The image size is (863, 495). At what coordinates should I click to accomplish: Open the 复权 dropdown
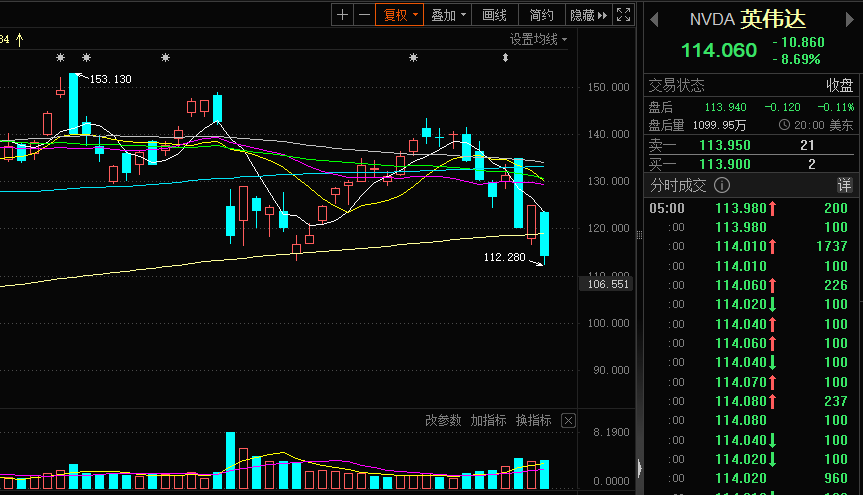[399, 14]
